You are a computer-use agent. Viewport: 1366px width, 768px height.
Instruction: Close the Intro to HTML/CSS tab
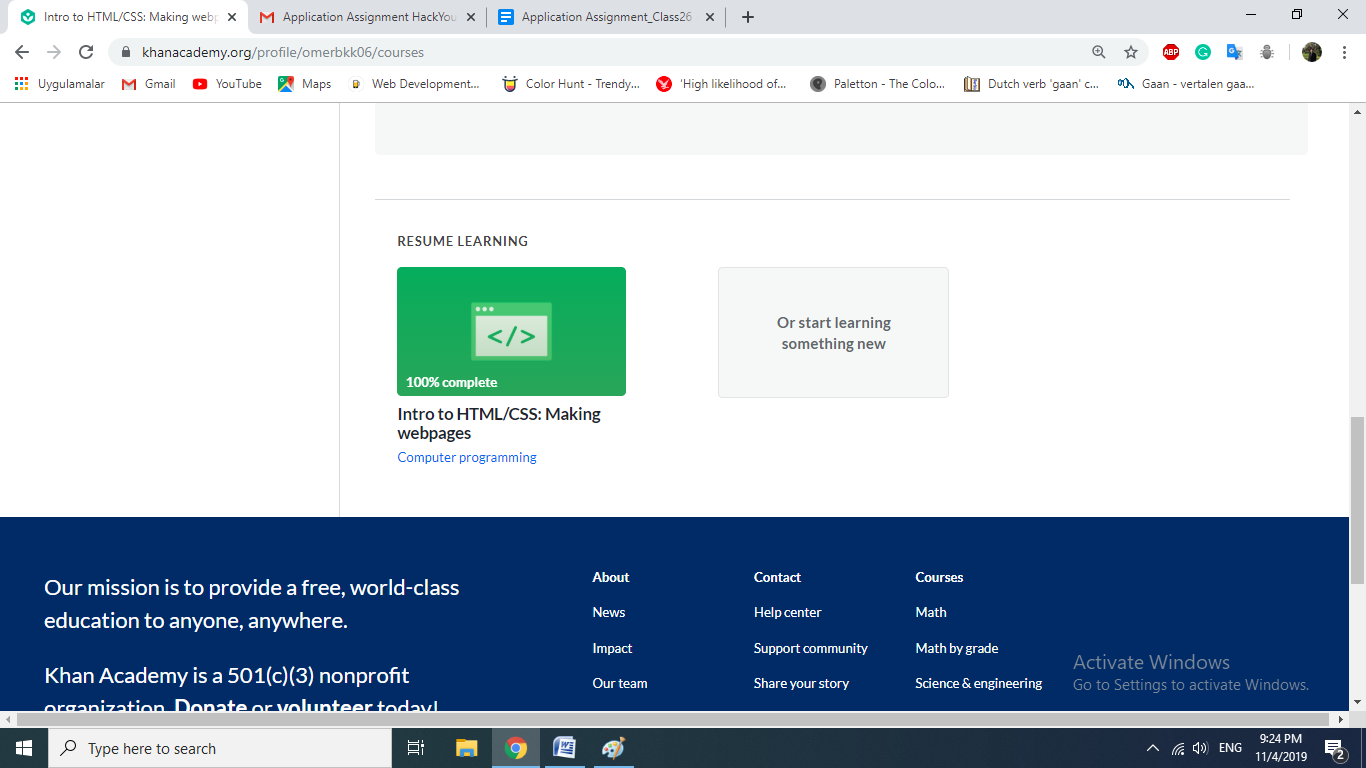(x=232, y=17)
